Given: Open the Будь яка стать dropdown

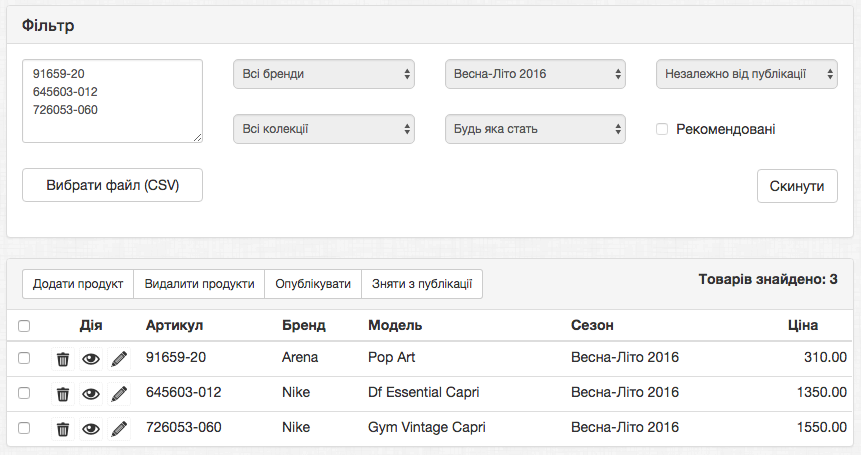Looking at the screenshot, I should pyautogui.click(x=535, y=128).
